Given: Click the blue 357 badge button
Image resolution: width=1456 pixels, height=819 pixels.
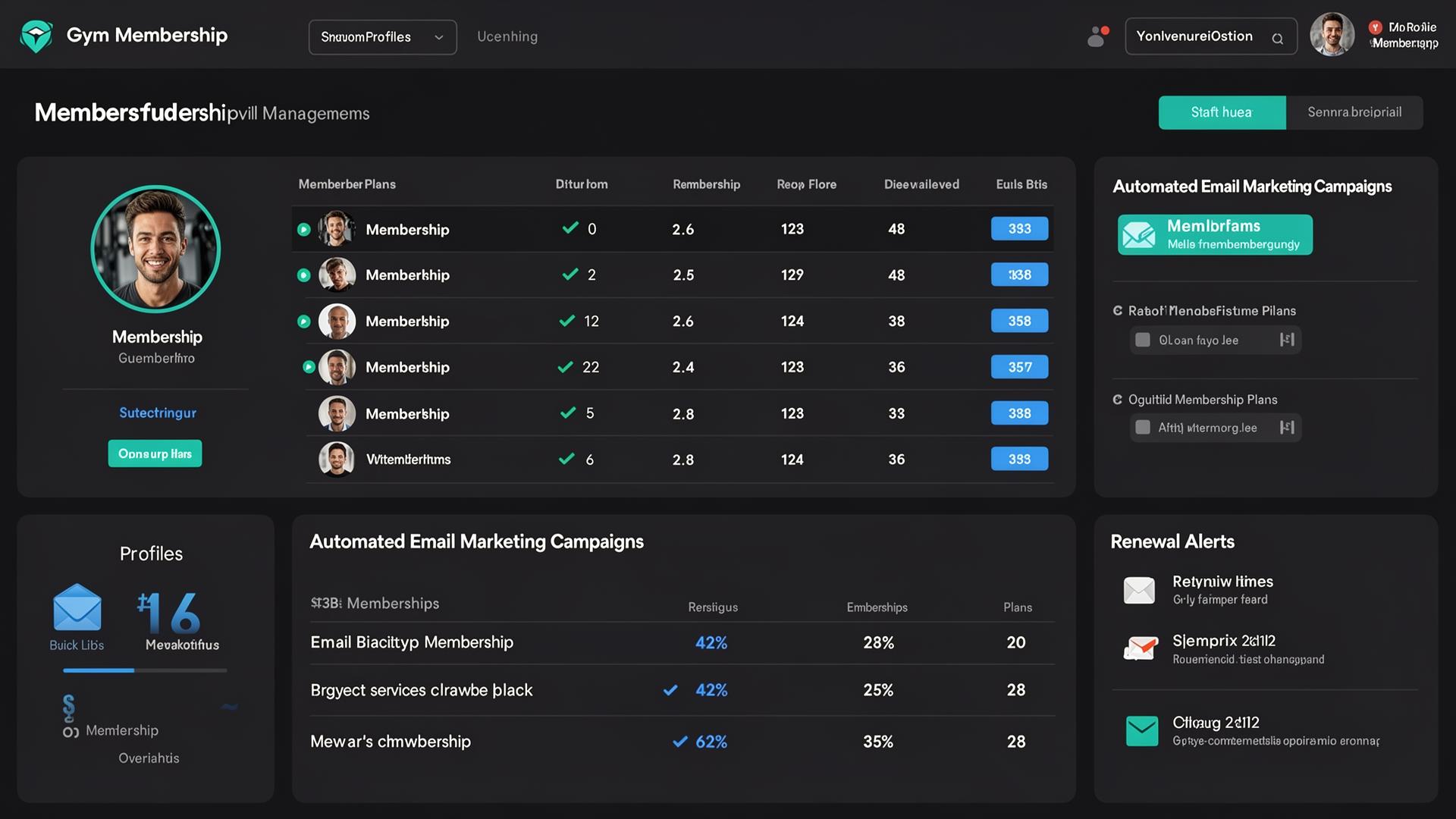Looking at the screenshot, I should coord(1019,367).
